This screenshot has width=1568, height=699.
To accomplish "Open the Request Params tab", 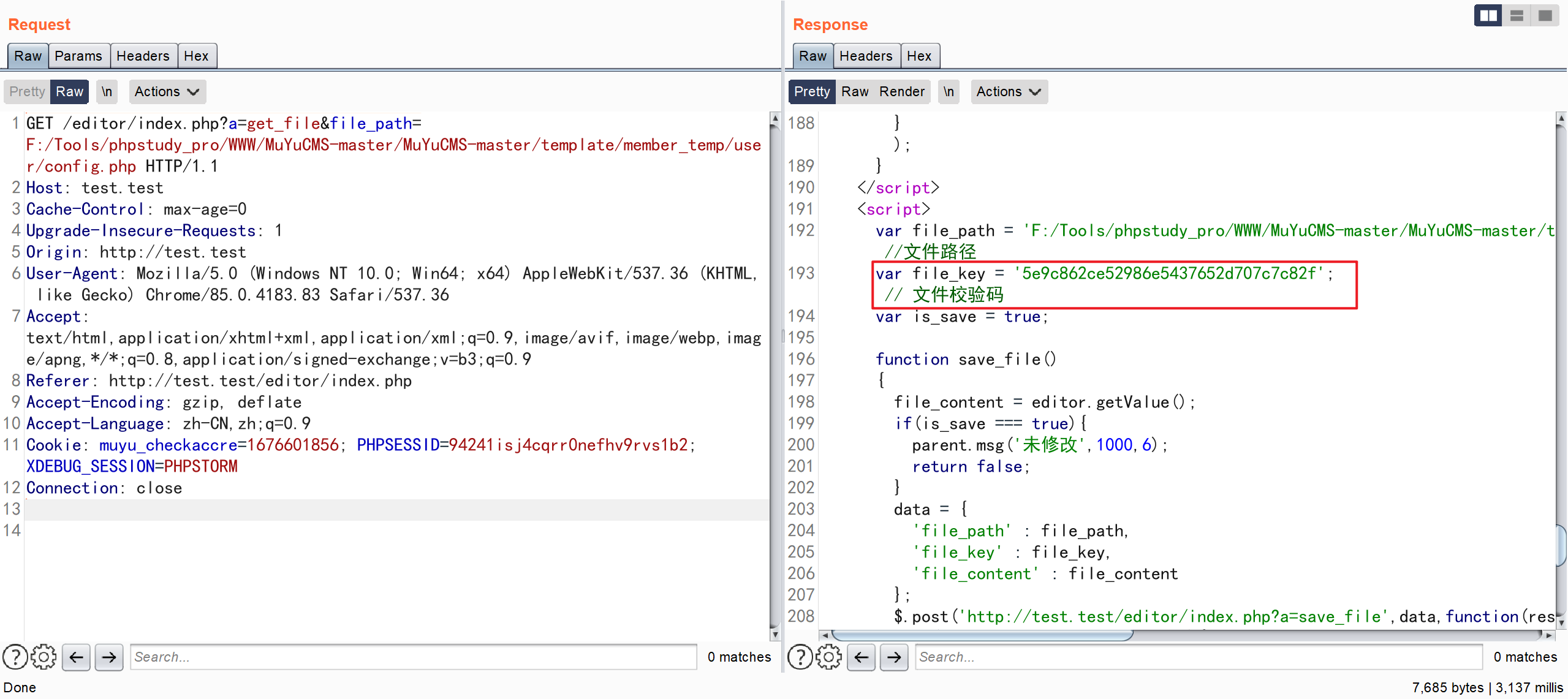I will [x=78, y=56].
